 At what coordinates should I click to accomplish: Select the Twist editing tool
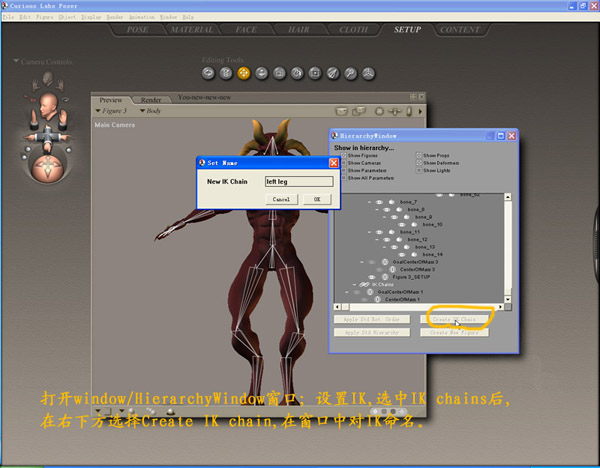pos(226,73)
